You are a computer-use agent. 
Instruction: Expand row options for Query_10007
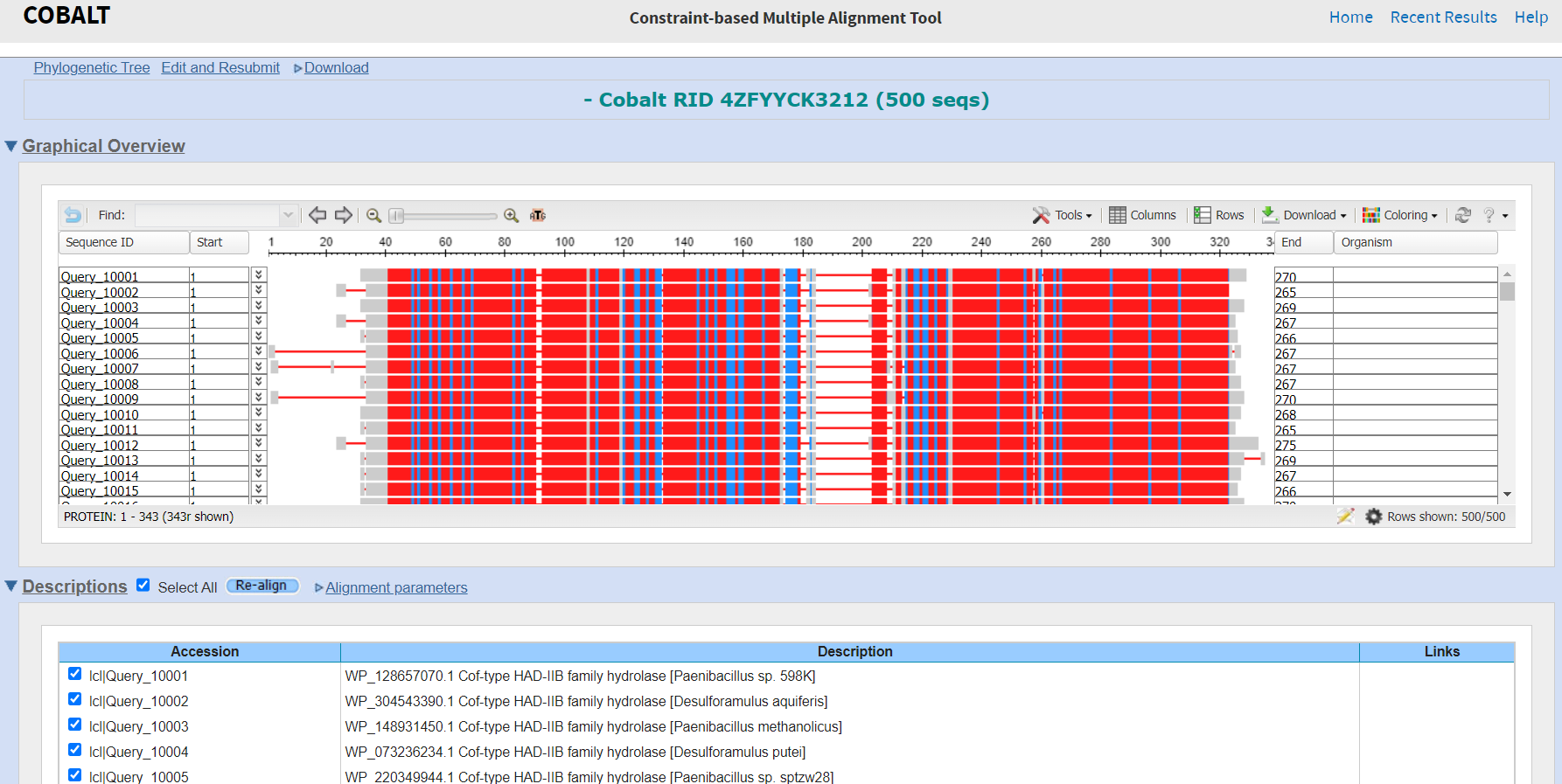(259, 366)
